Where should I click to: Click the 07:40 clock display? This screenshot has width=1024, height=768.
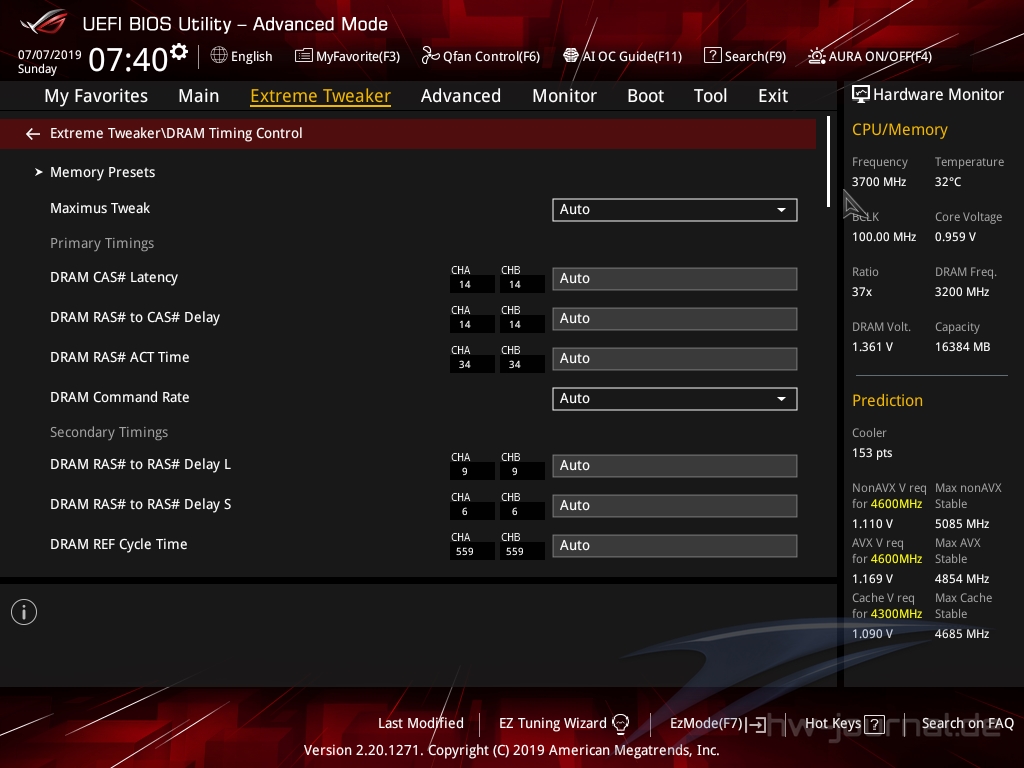tap(128, 59)
